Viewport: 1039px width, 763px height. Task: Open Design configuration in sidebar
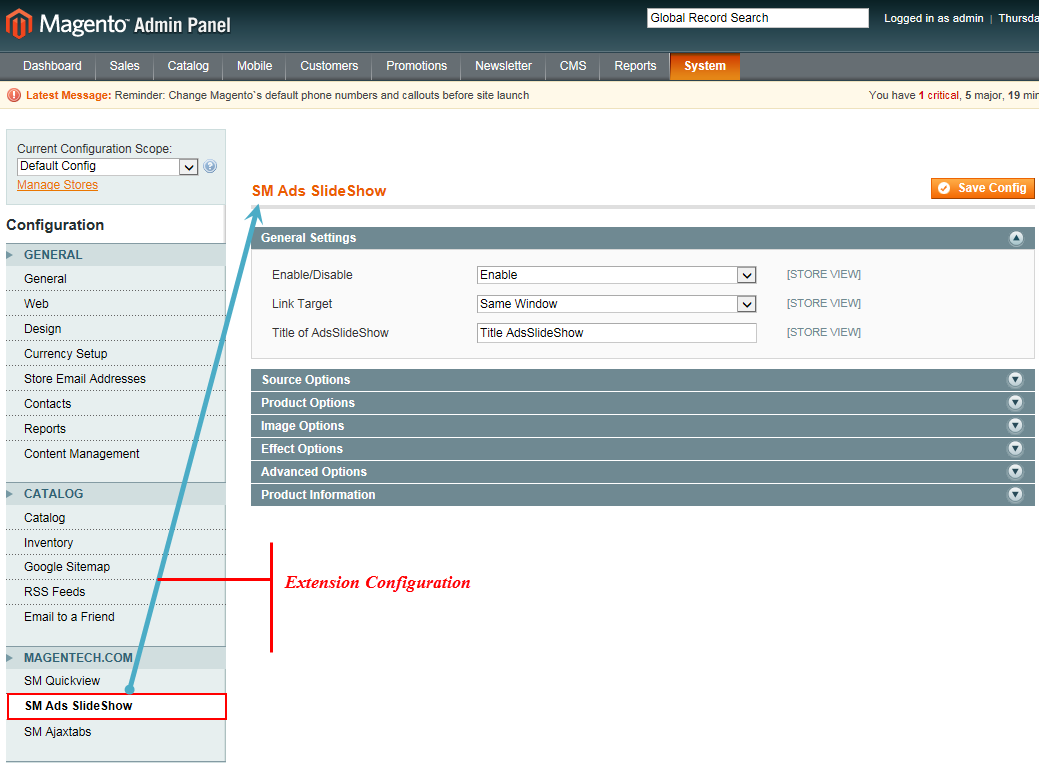[x=115, y=329]
